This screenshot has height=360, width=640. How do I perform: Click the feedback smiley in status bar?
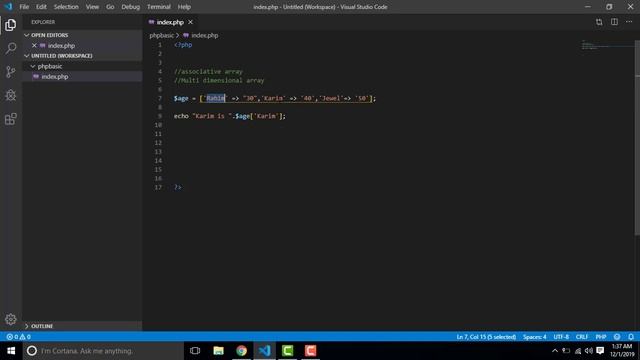[617, 337]
